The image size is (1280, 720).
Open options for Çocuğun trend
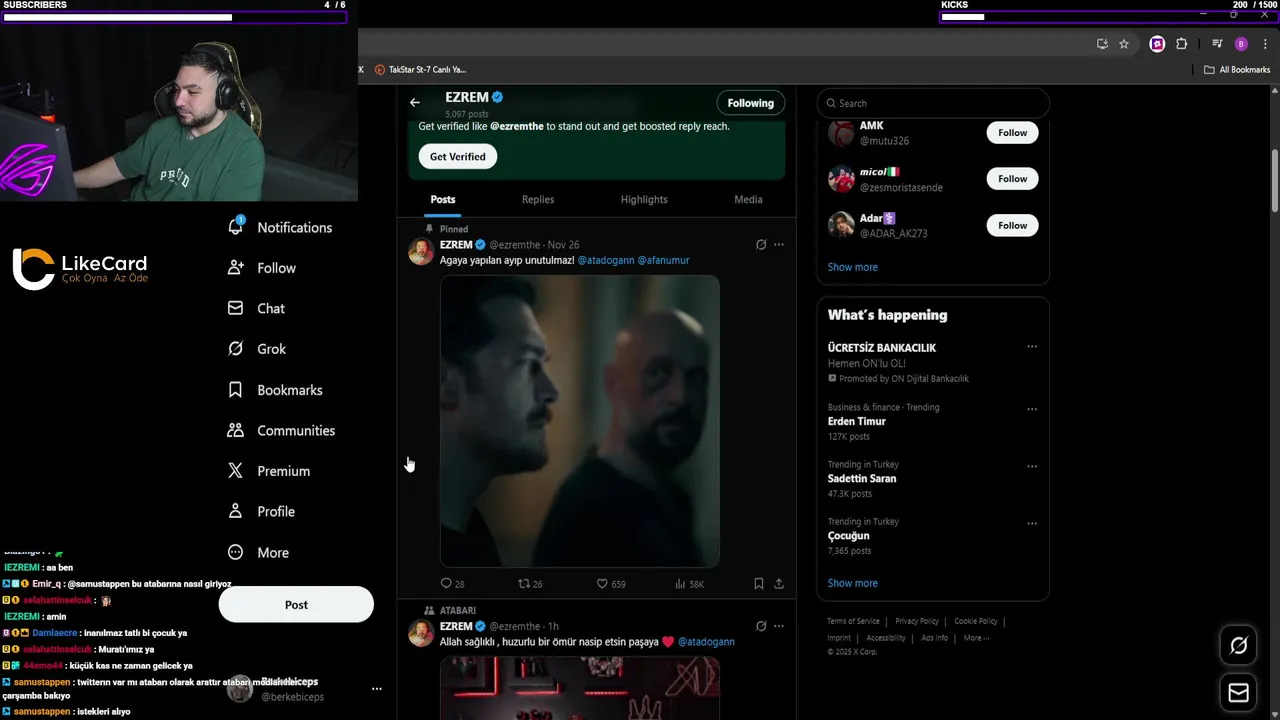coord(1032,523)
